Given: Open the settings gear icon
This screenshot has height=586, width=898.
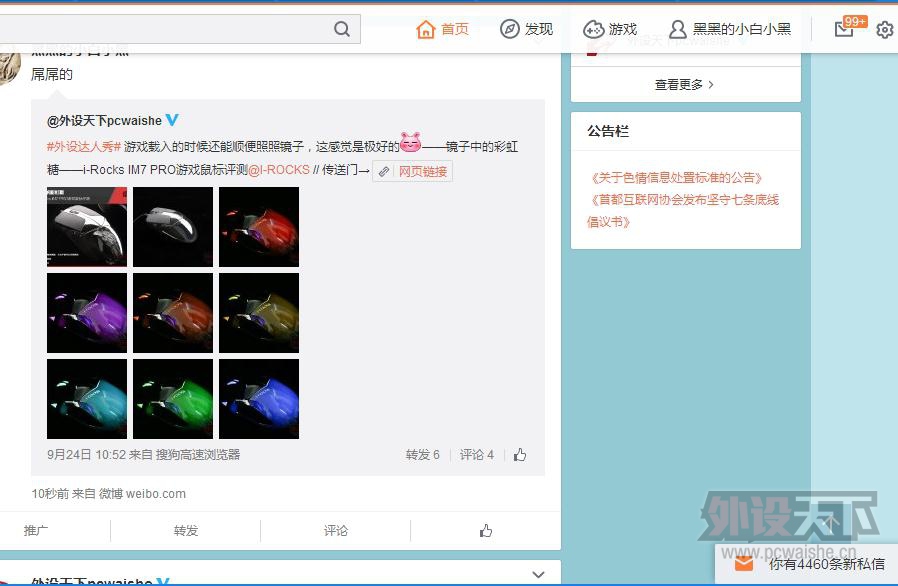Looking at the screenshot, I should click(884, 30).
